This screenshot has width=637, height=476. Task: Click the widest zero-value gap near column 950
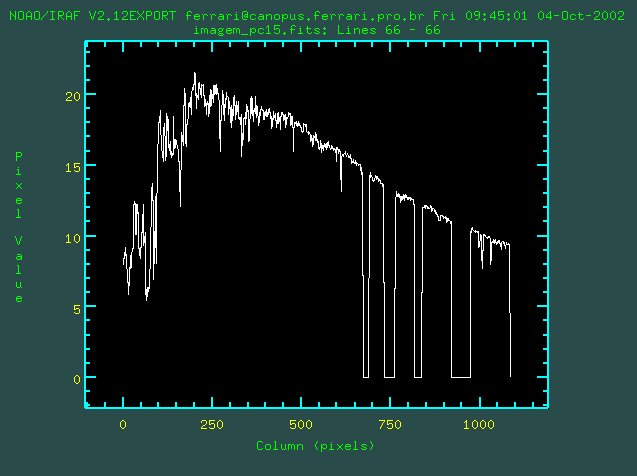(461, 377)
